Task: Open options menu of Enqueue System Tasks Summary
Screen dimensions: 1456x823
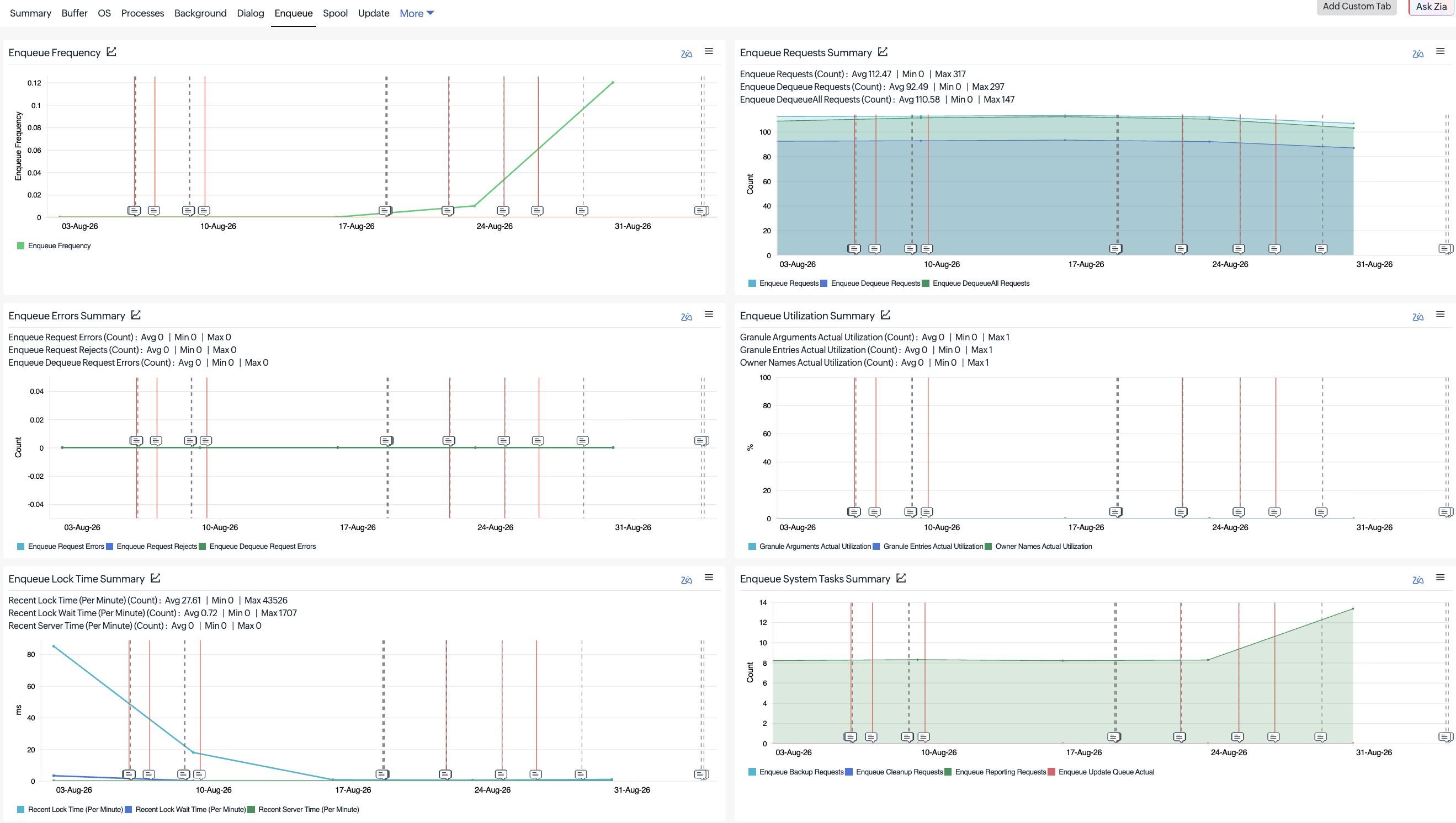Action: click(x=1440, y=577)
